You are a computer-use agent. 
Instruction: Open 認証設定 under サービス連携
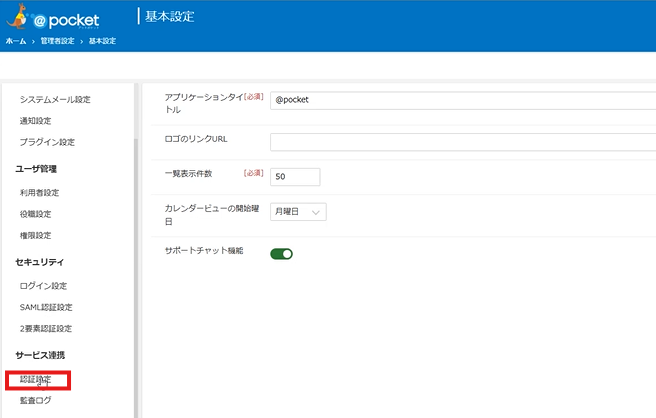36,380
